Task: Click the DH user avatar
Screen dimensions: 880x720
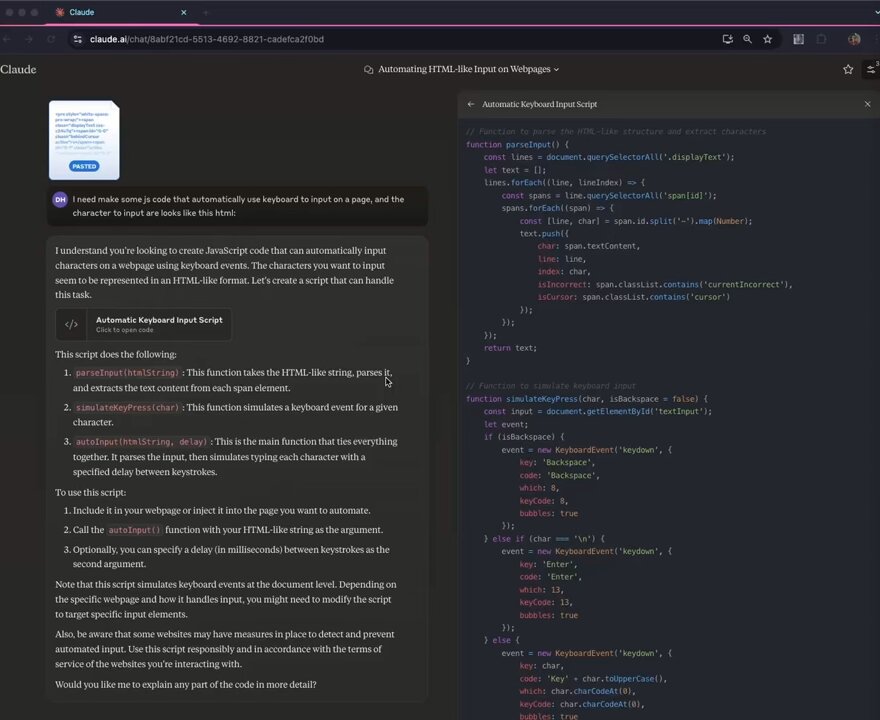Action: click(60, 200)
